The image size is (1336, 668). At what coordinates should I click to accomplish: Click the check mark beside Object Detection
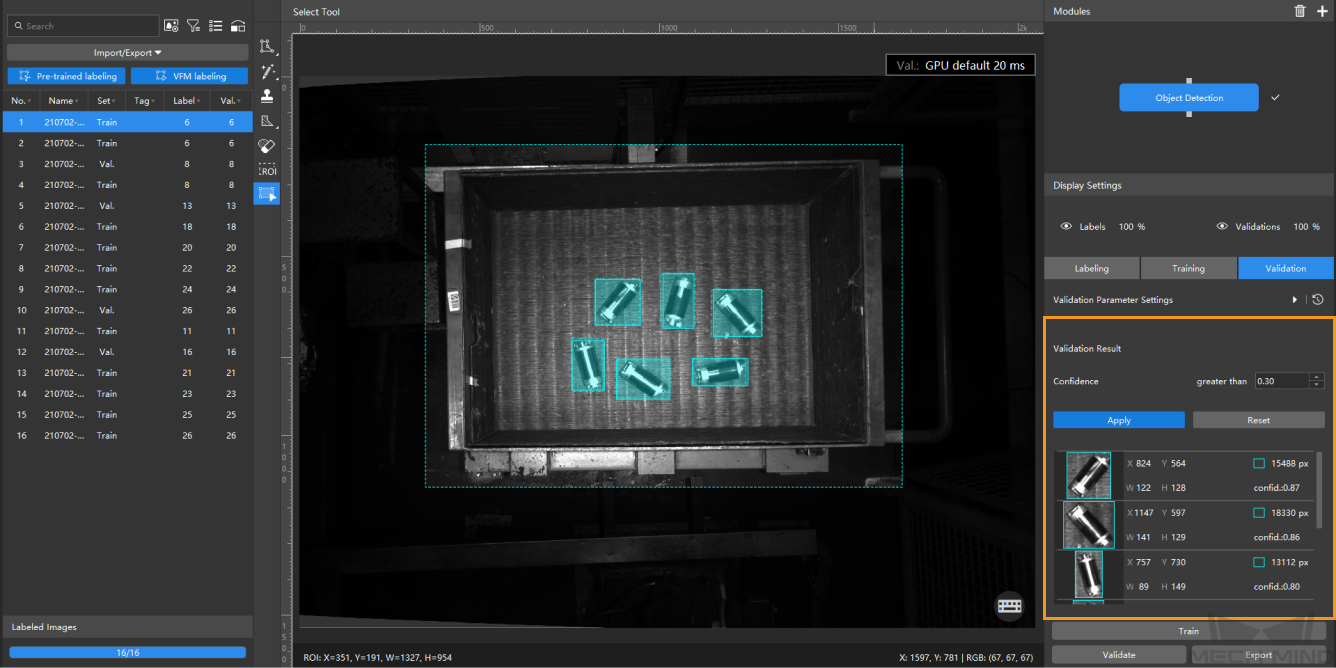click(x=1275, y=98)
